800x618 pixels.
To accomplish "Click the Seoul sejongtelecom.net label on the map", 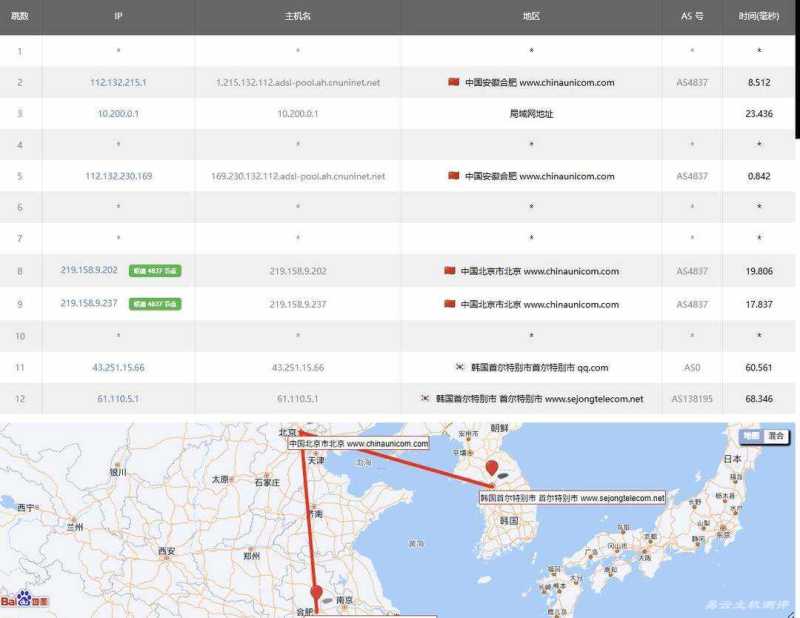I will pos(572,495).
